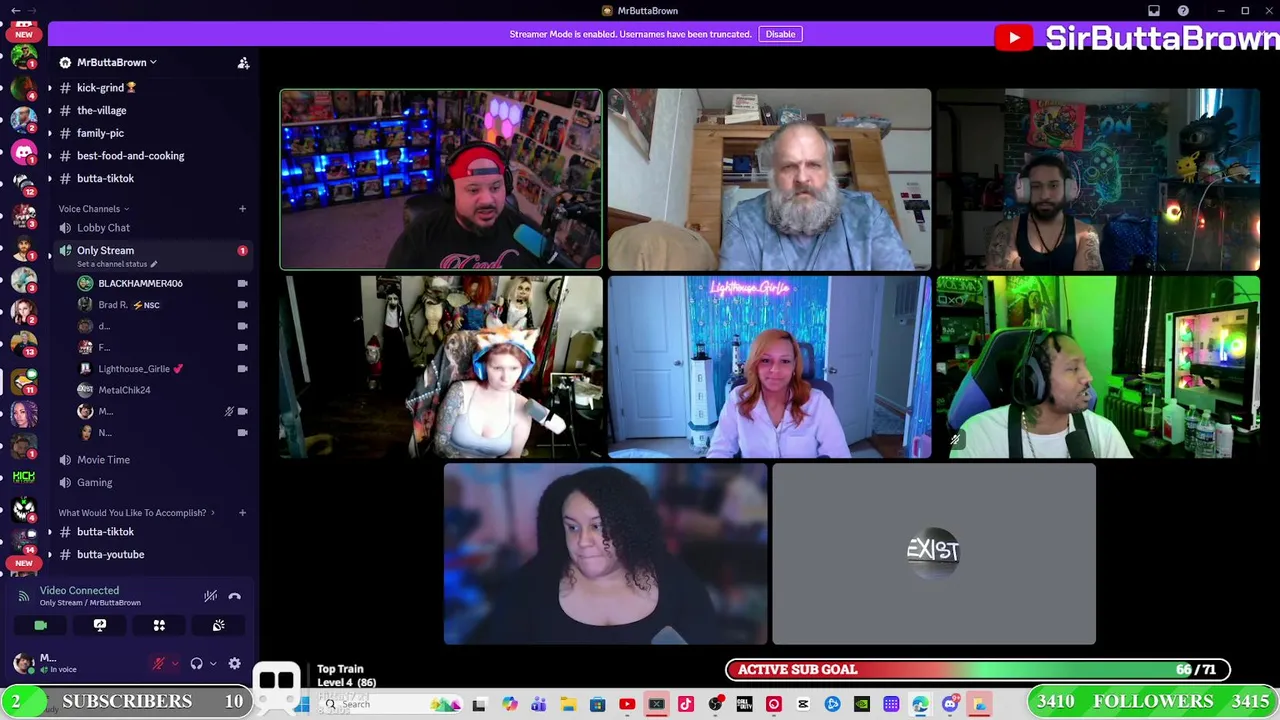Unmute the microphone in user panel
1280x720 pixels.
158,663
